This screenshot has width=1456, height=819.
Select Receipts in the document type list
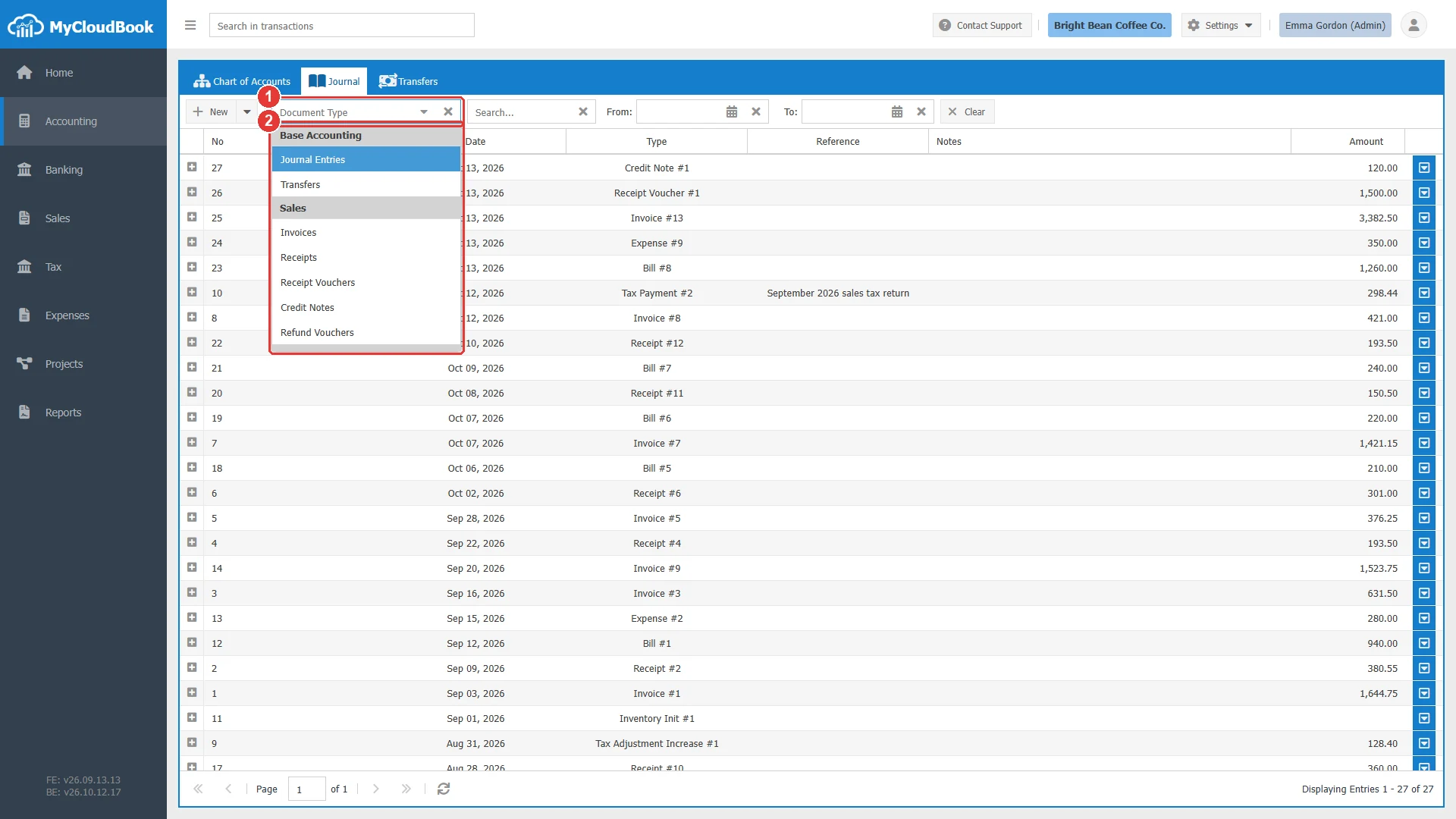pyautogui.click(x=366, y=257)
